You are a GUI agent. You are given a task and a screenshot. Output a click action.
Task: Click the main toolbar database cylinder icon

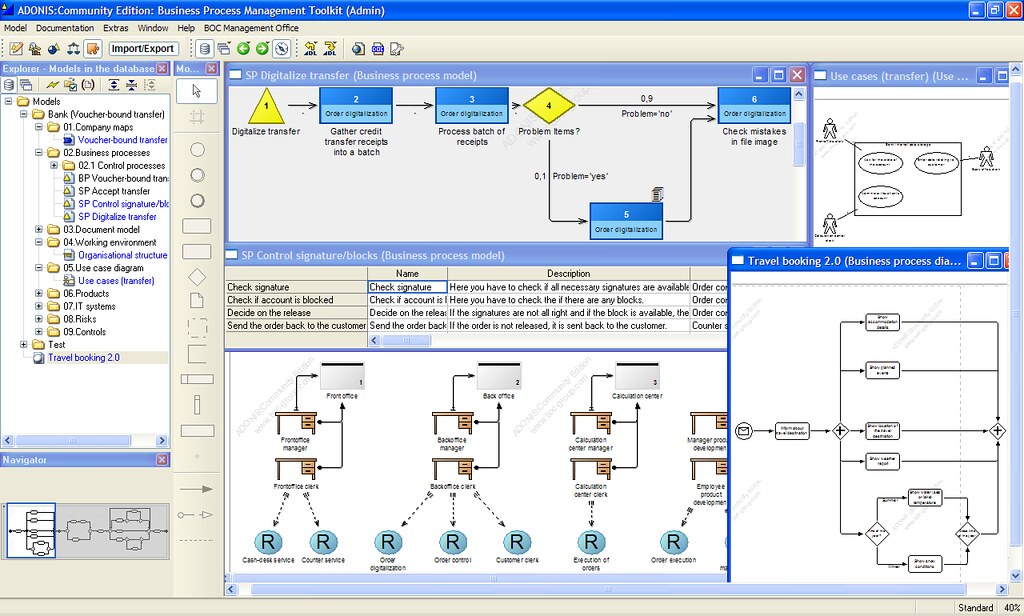click(x=205, y=48)
